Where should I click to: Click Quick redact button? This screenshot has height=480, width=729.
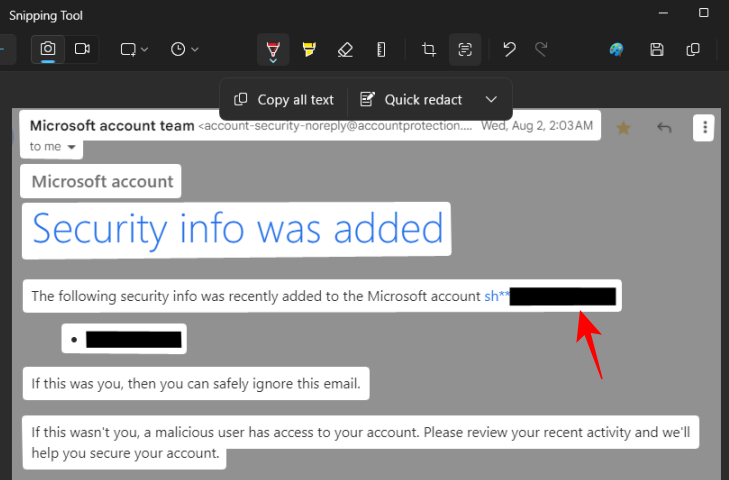click(411, 100)
